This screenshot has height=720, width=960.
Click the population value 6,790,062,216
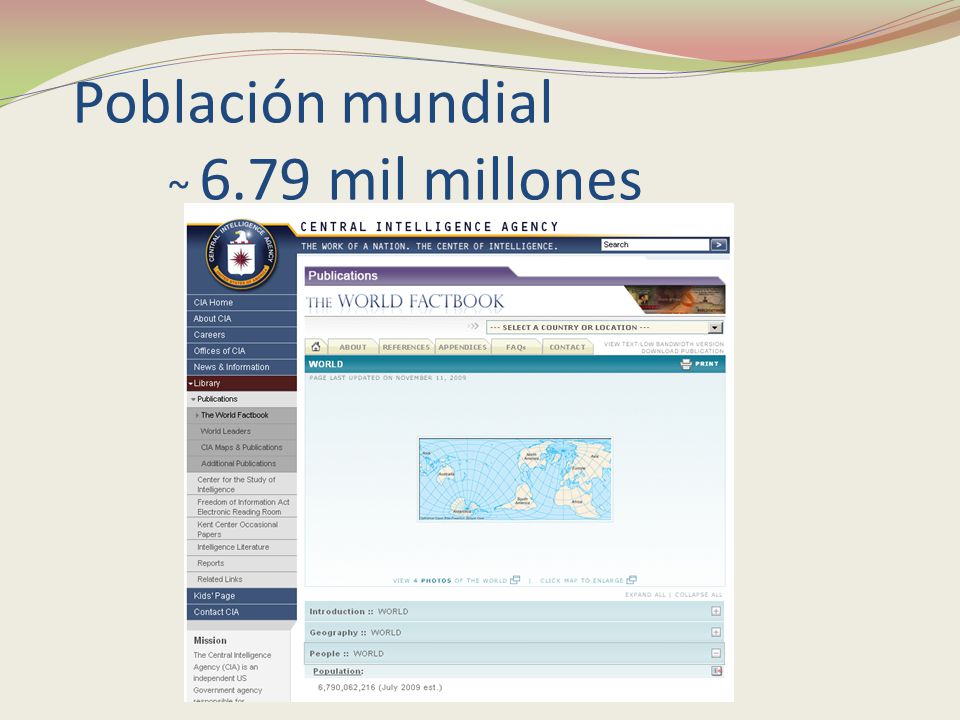click(346, 688)
